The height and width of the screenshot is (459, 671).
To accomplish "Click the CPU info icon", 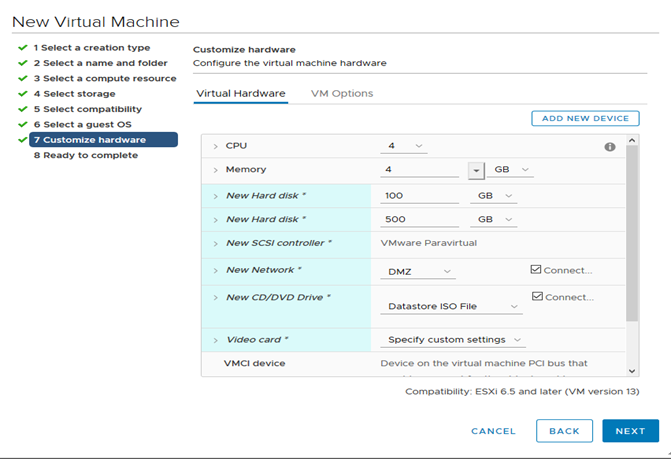I will pyautogui.click(x=610, y=147).
